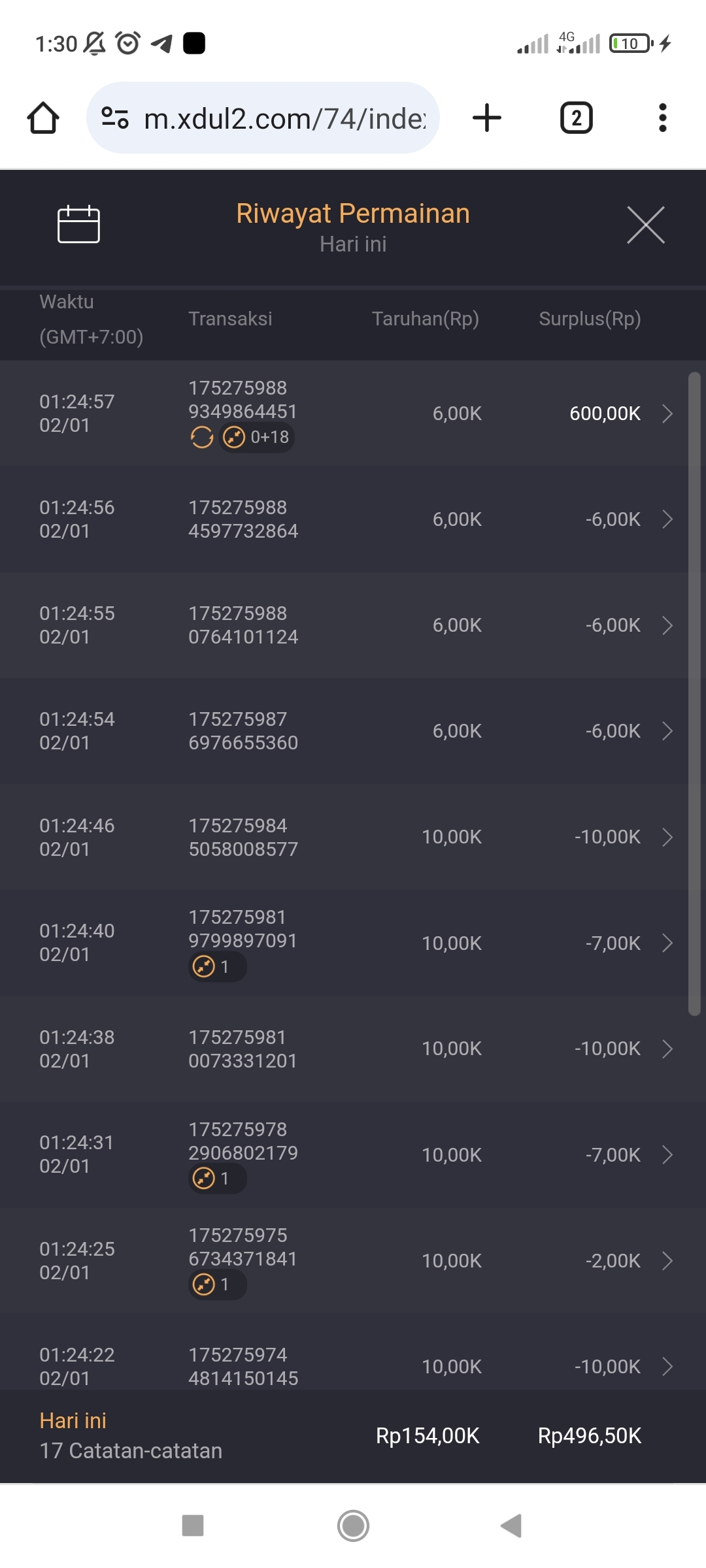
Task: Expand the 600,00K surplus row chevron
Action: (x=667, y=414)
